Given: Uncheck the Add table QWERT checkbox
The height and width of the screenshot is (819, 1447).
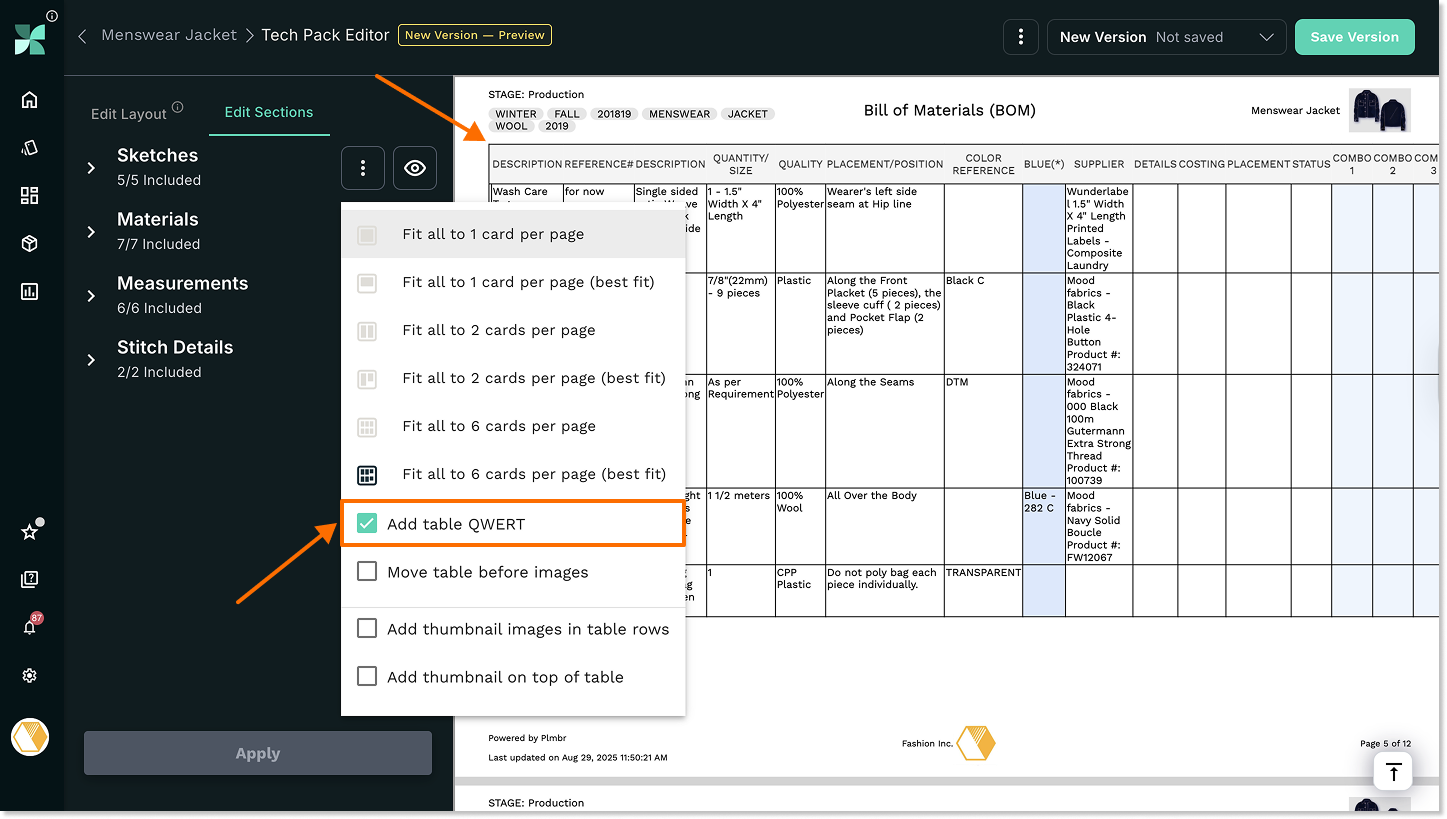Looking at the screenshot, I should click(367, 523).
